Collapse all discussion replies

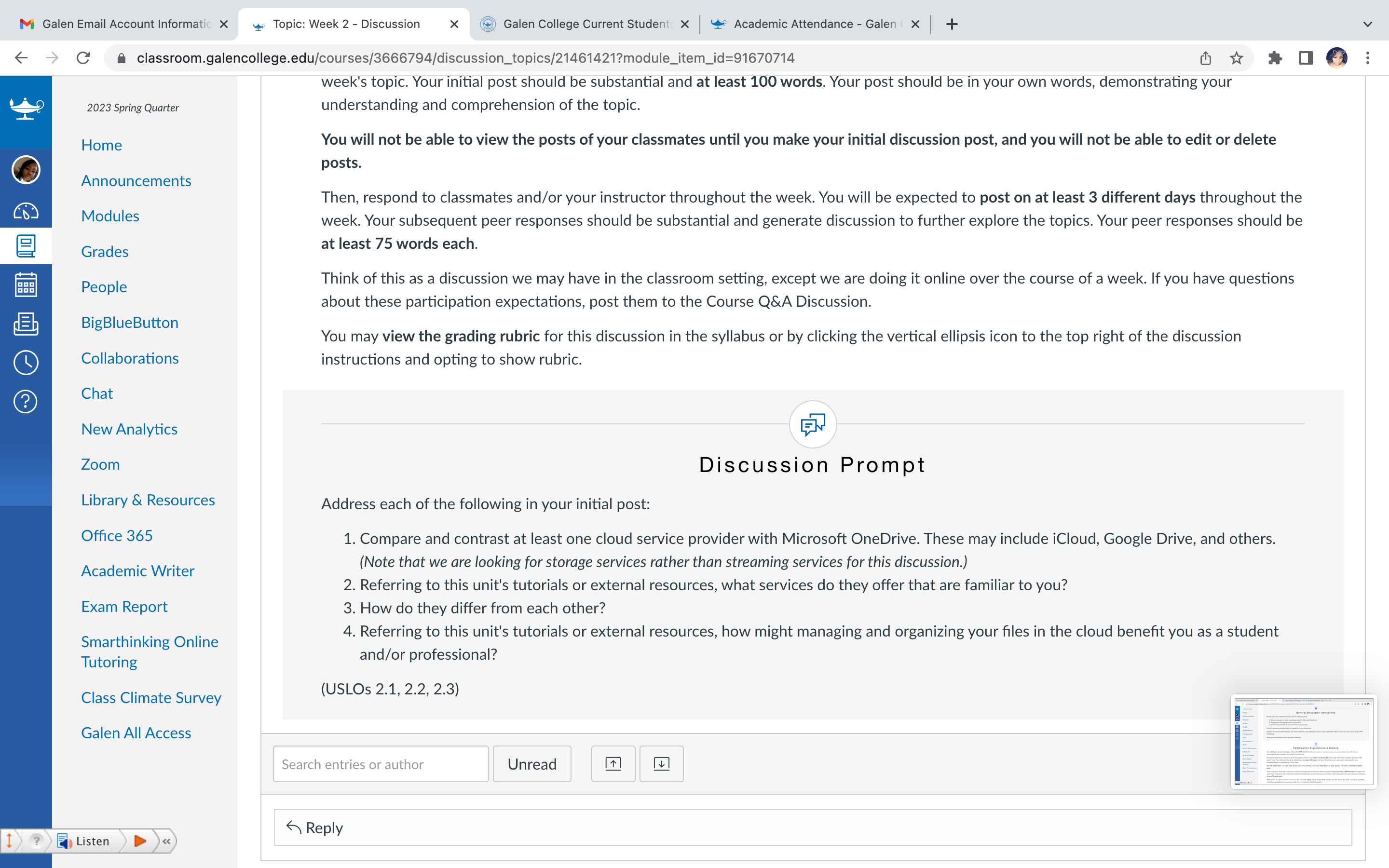613,764
